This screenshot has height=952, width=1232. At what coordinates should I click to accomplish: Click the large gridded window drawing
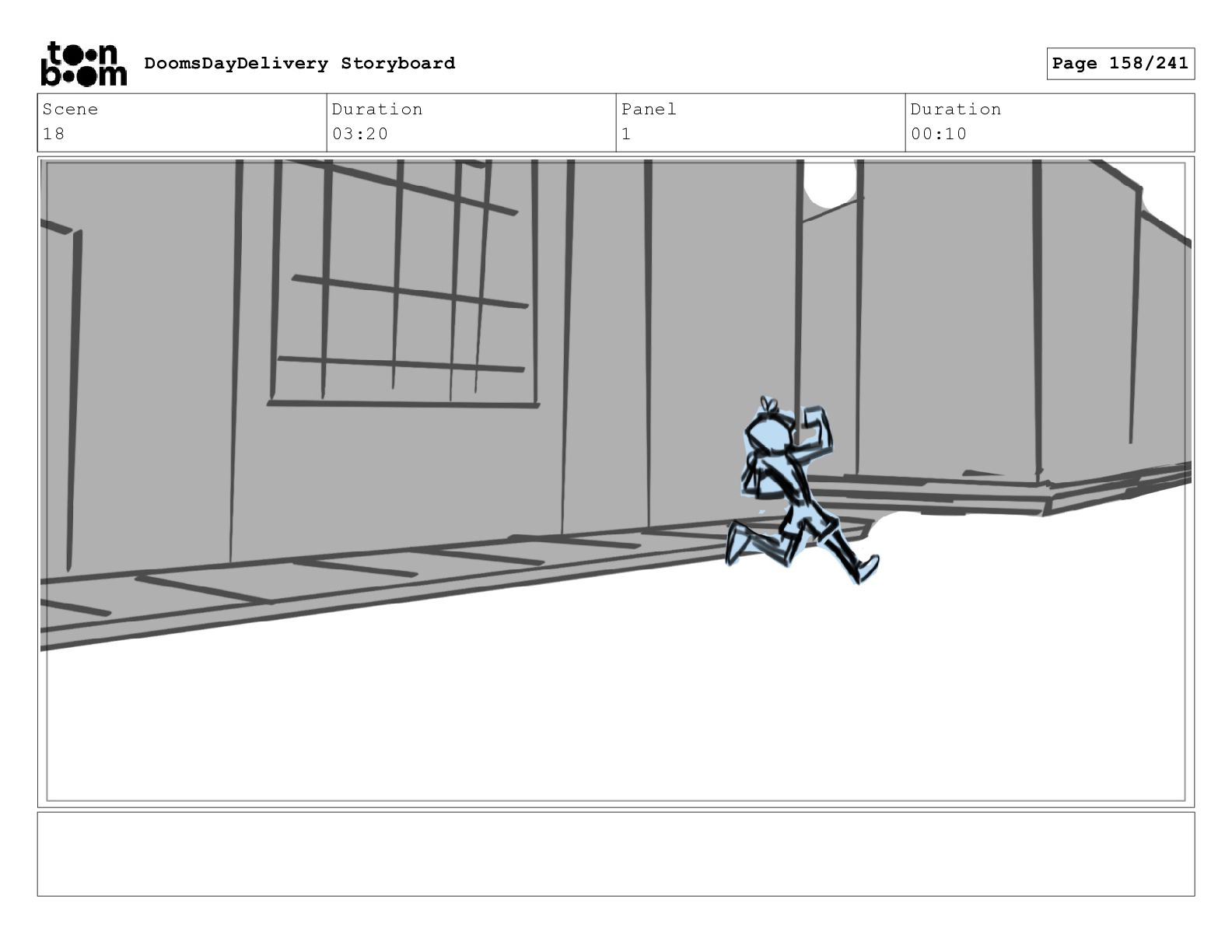click(404, 284)
